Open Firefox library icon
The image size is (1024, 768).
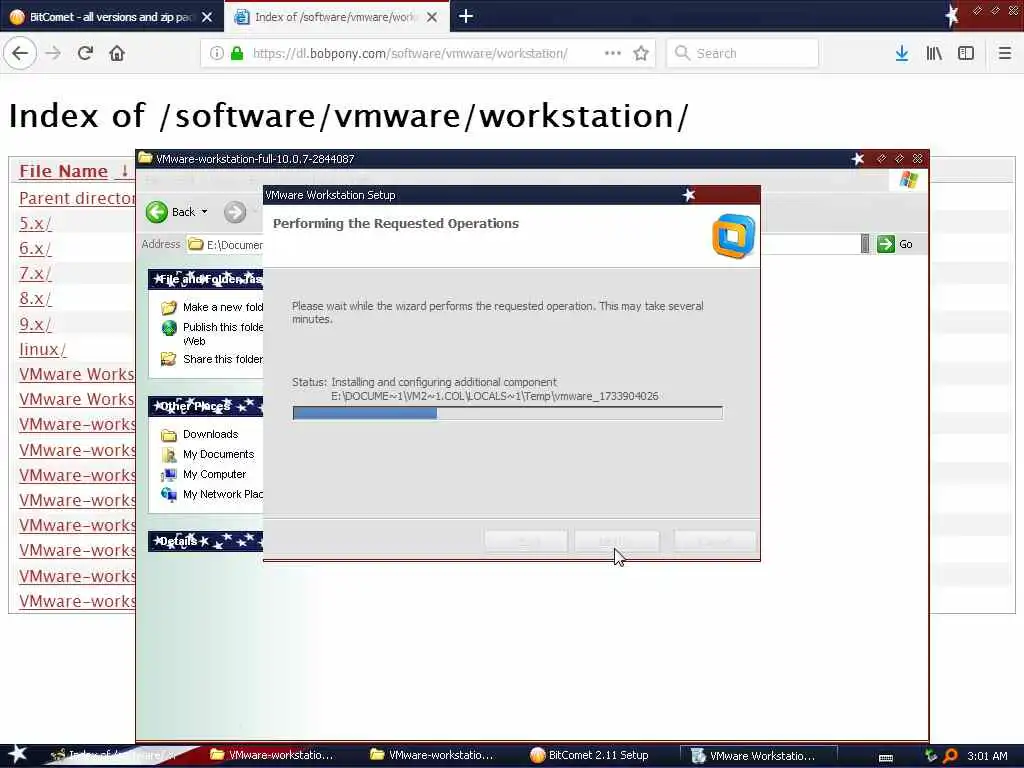[934, 53]
